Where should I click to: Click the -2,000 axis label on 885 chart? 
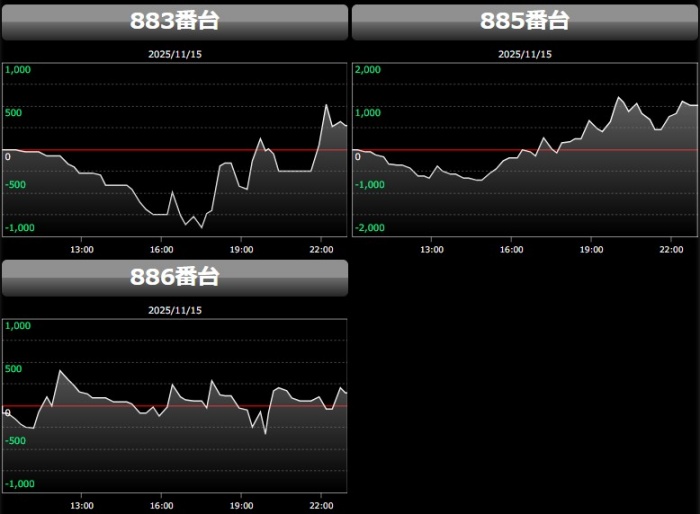371,228
